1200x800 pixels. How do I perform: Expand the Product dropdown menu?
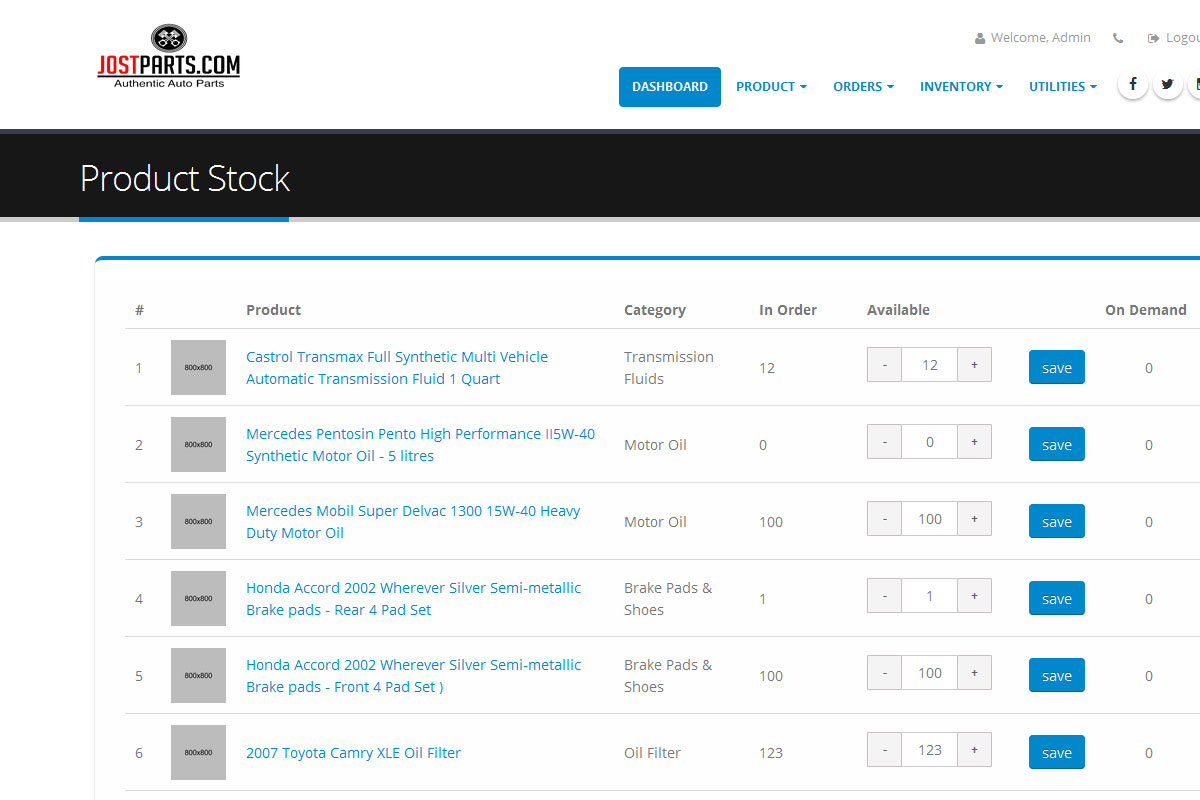(x=771, y=87)
